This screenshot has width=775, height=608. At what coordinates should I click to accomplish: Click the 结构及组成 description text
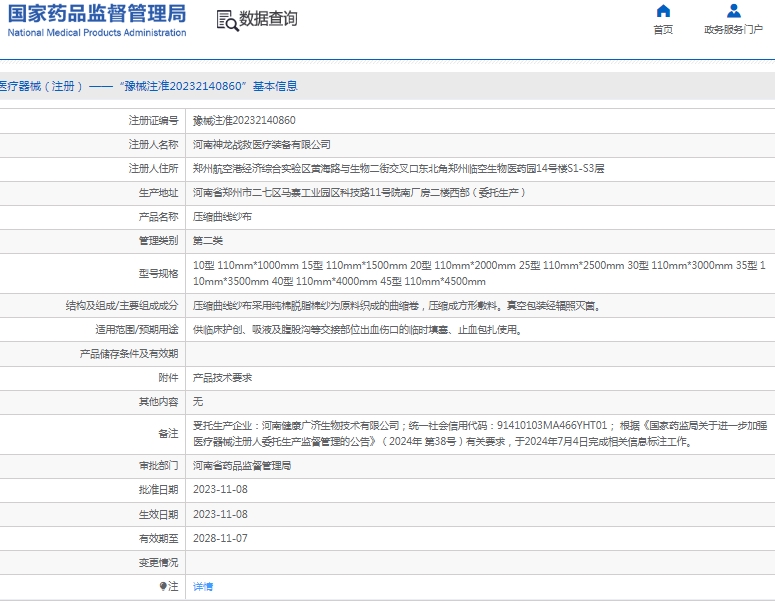[397, 305]
